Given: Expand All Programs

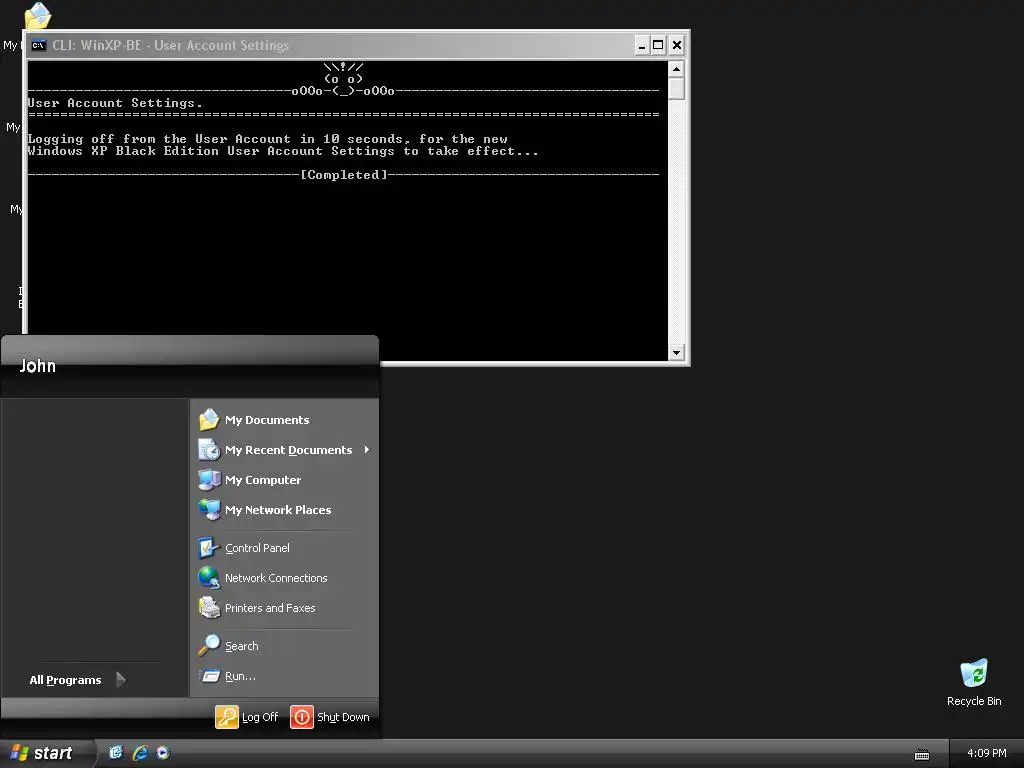Looking at the screenshot, I should (78, 680).
